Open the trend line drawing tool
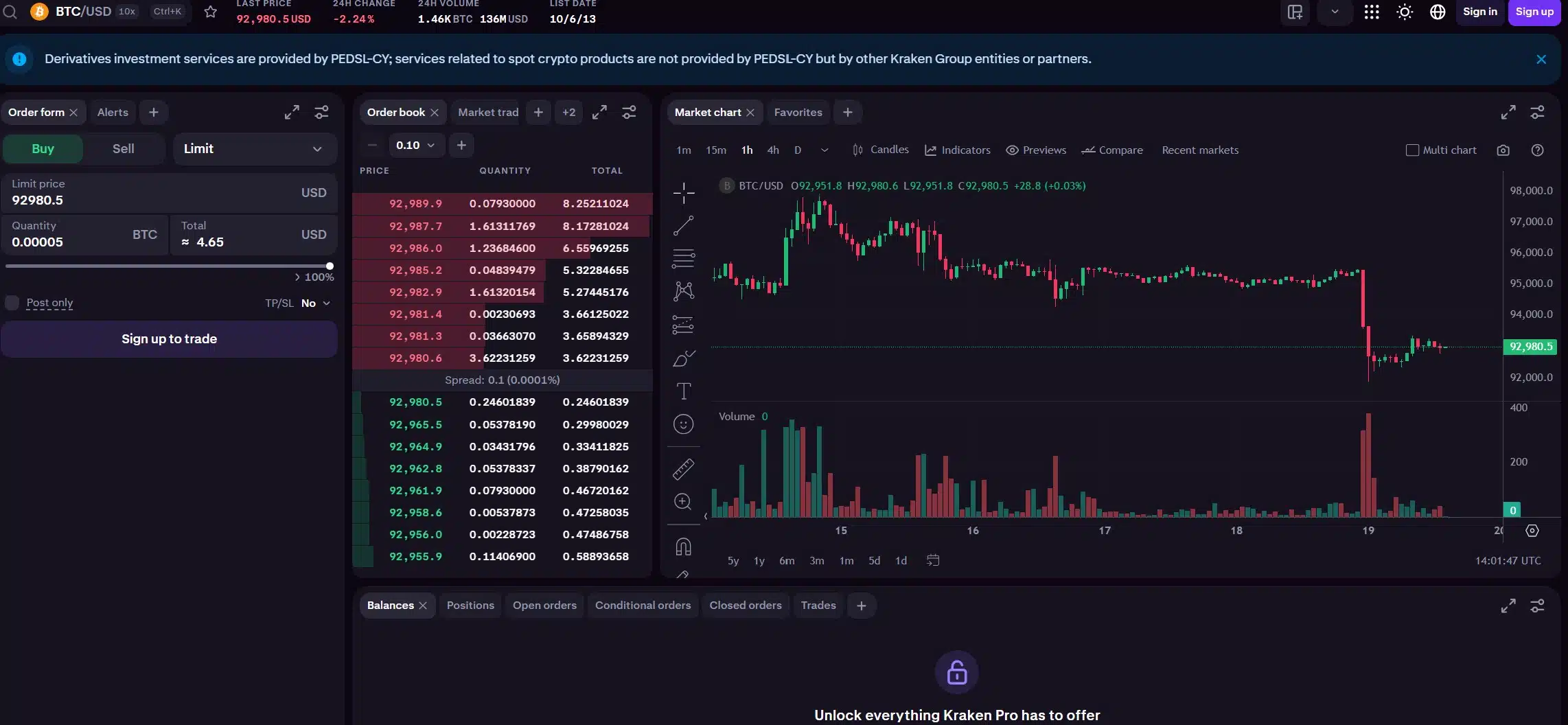1568x725 pixels. 684,225
